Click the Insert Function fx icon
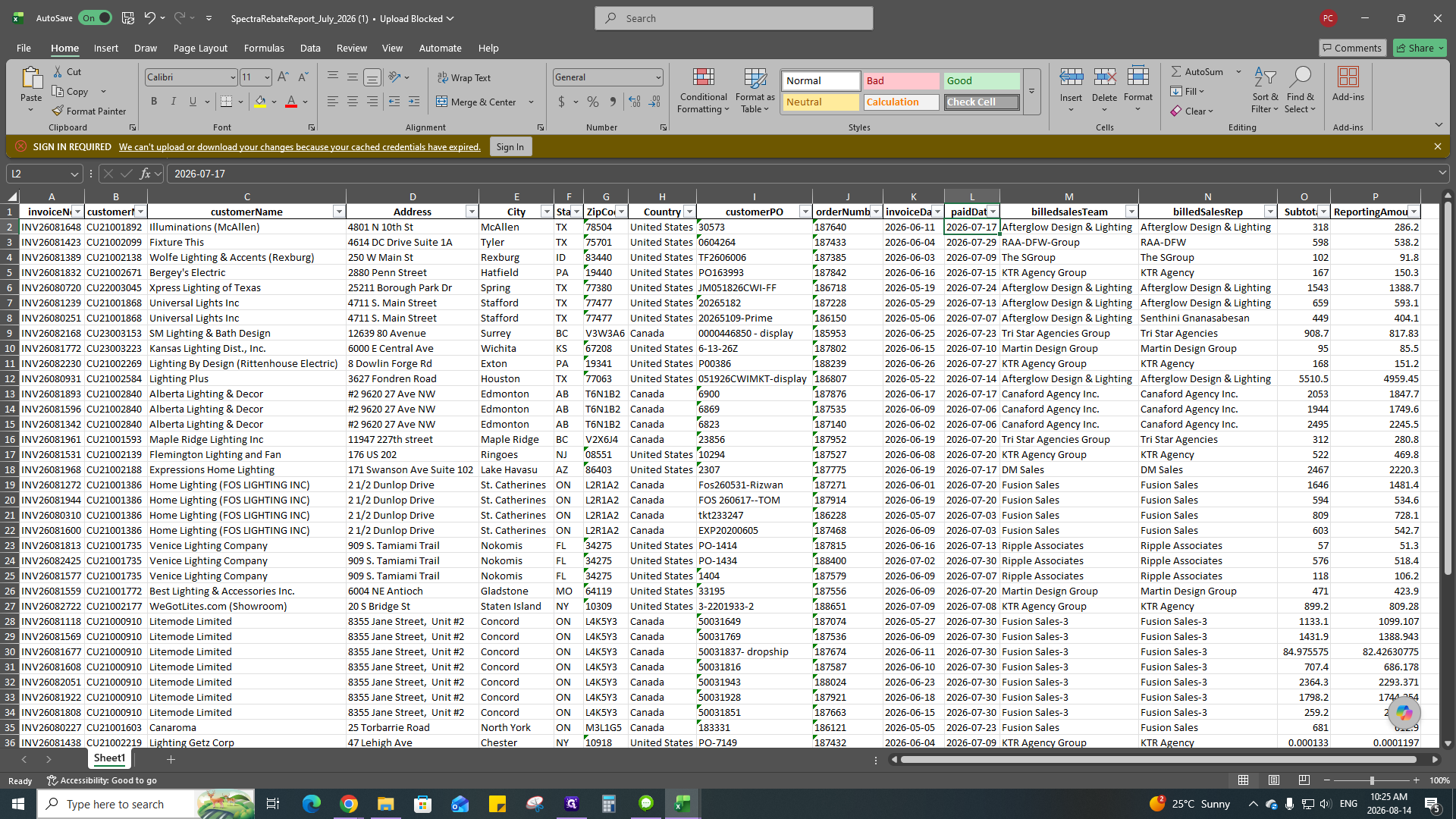 pyautogui.click(x=145, y=174)
